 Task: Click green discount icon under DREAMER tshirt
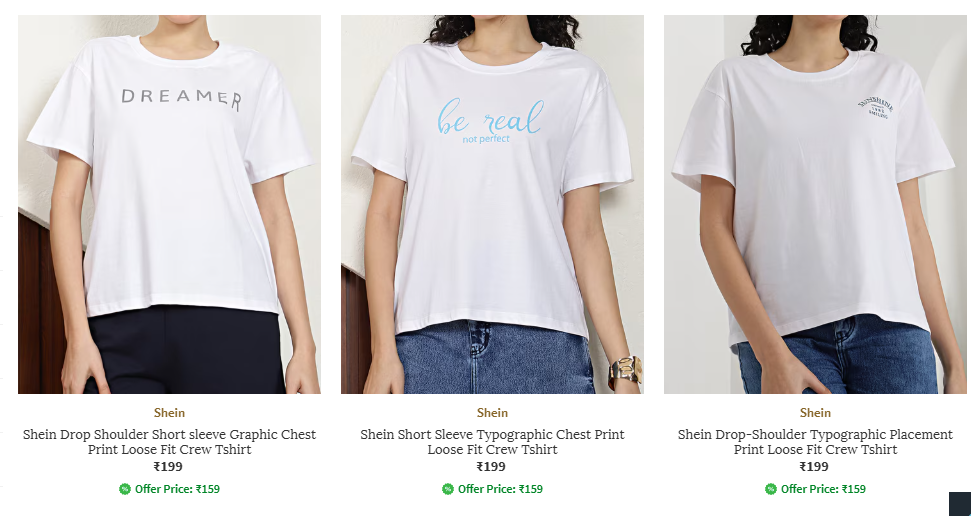coord(124,489)
